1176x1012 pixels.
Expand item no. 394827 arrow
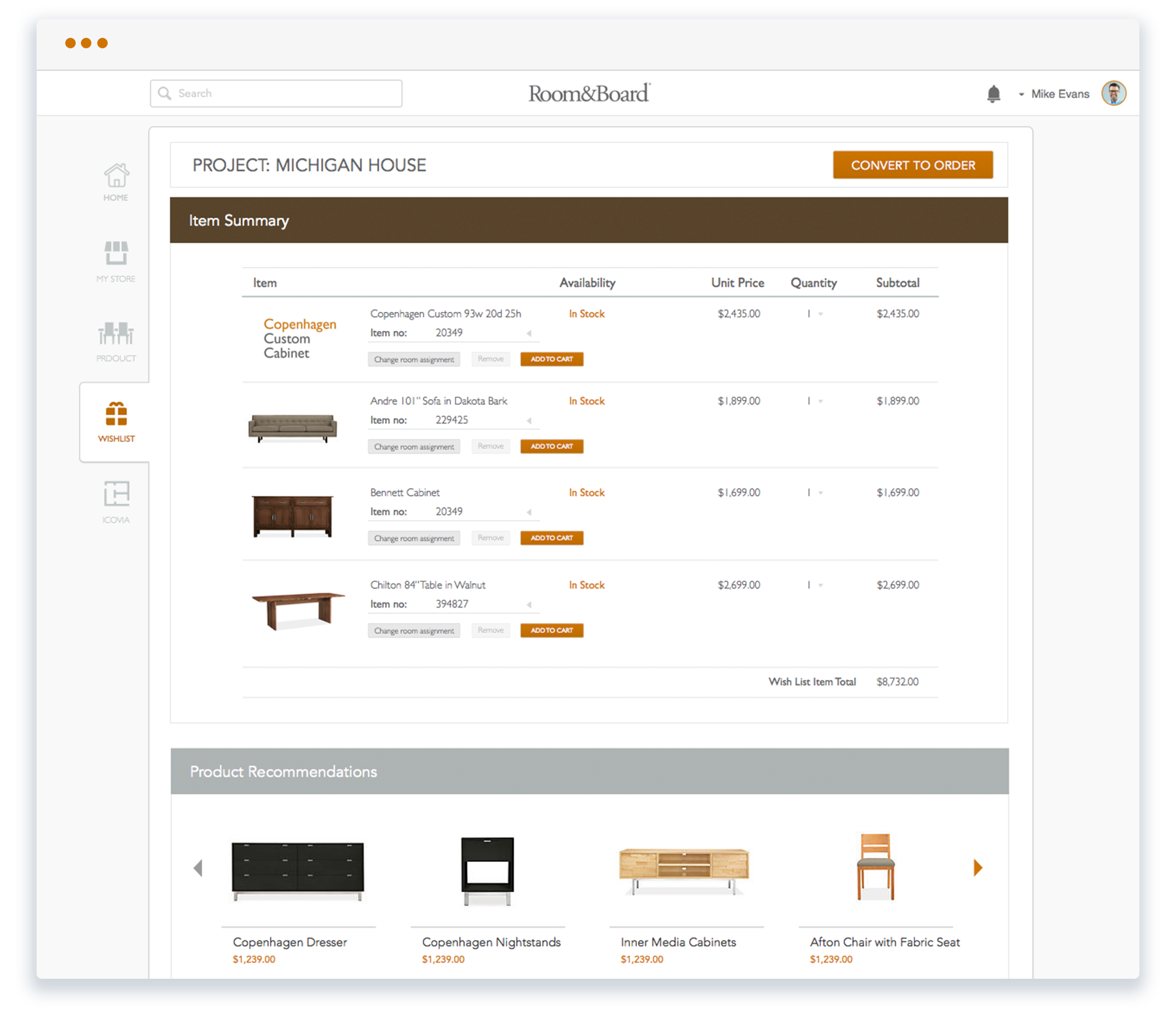click(529, 605)
